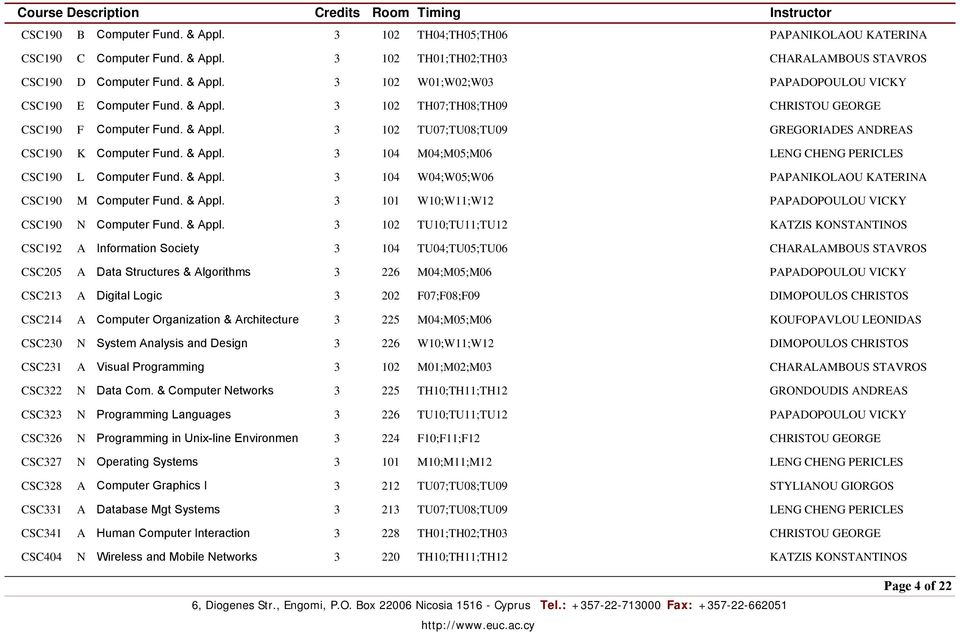Click the Instructor column header
The width and height of the screenshot is (960, 632).
tap(800, 13)
